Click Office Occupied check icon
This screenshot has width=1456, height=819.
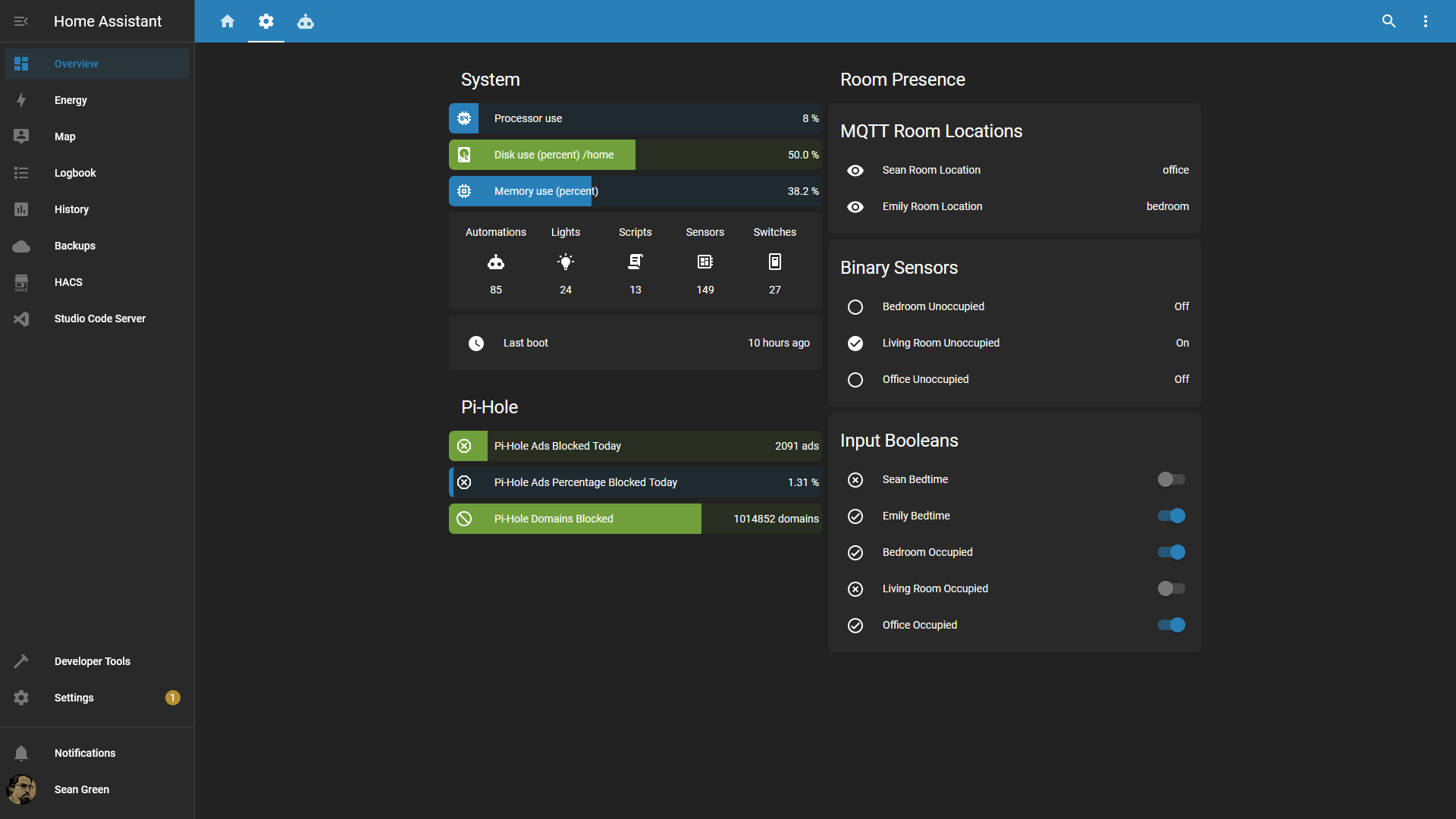855,626
